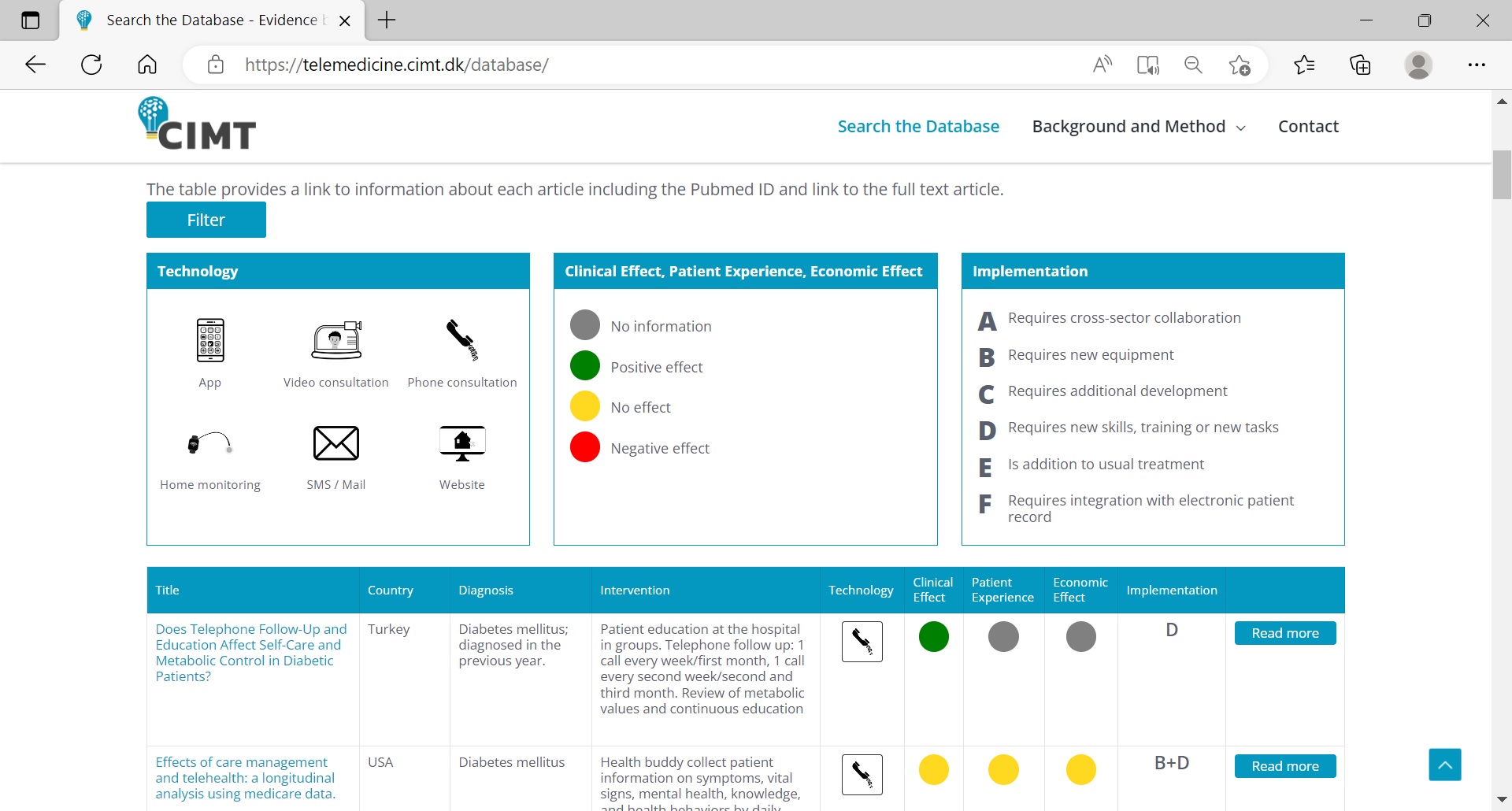Click 'Requires new equipment' legend text

tap(1091, 355)
